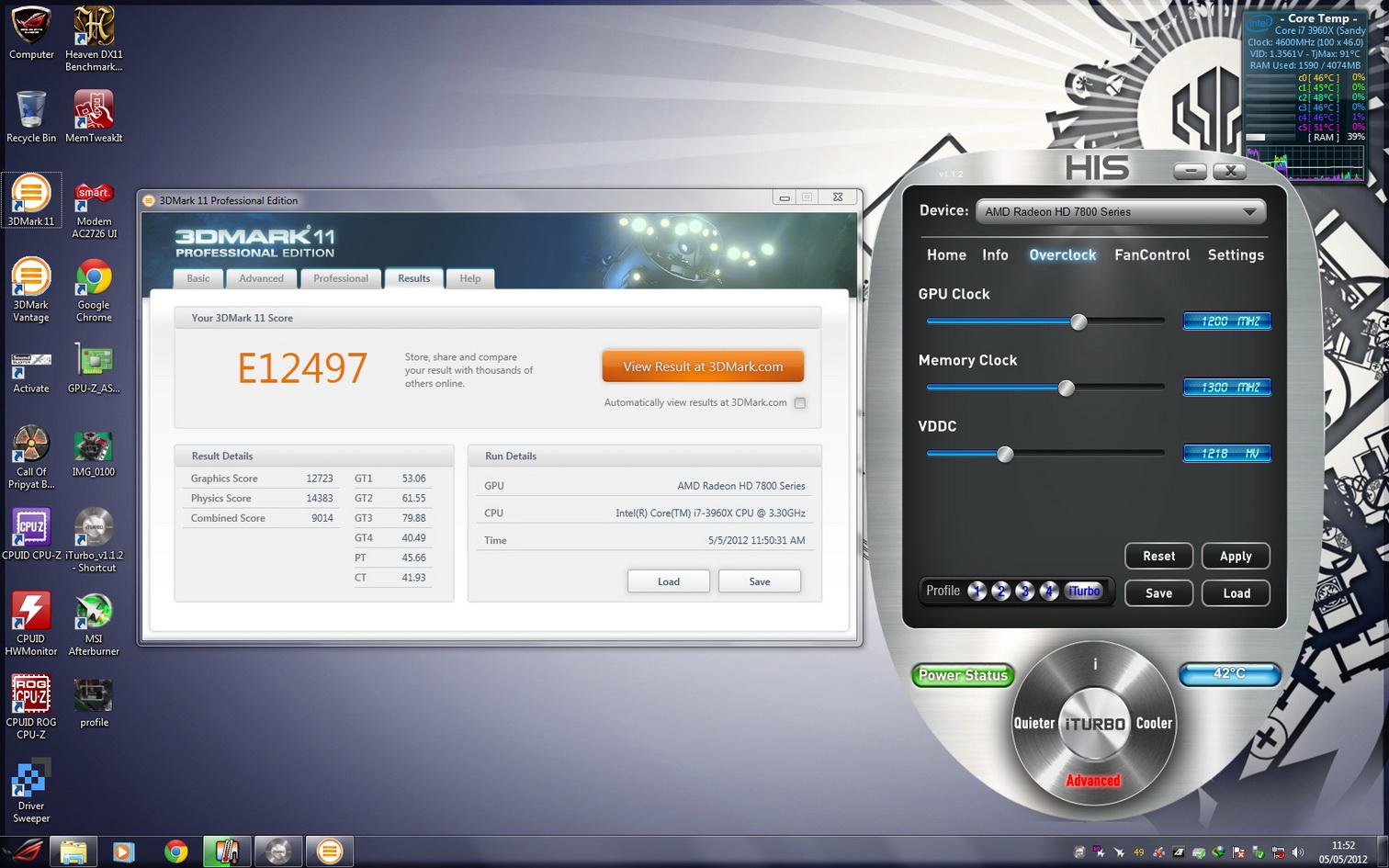Open the Settings tab in HIS iTurbo
This screenshot has width=1389, height=868.
pyautogui.click(x=1236, y=254)
